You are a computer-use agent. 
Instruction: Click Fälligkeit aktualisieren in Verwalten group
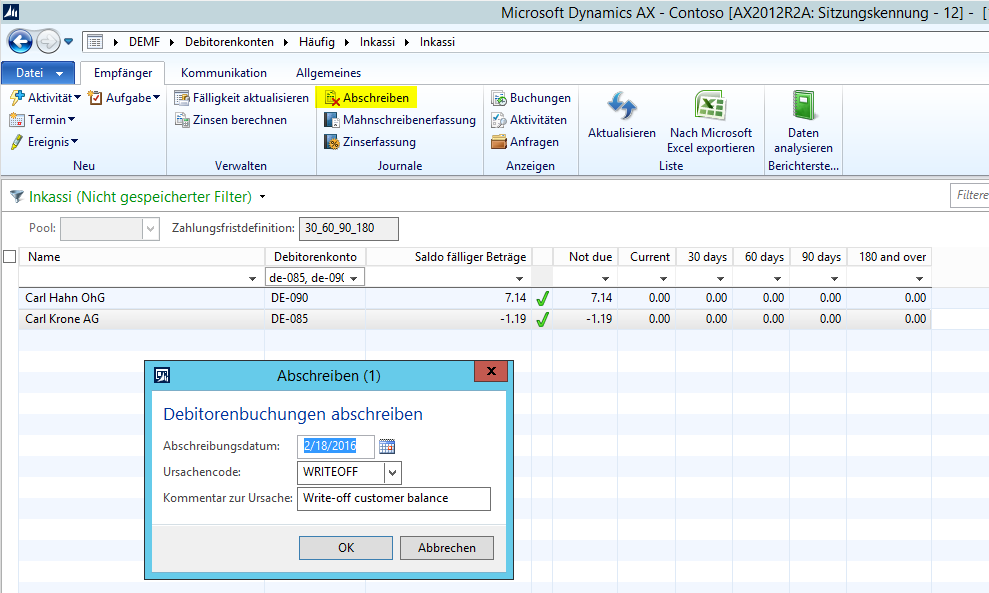(x=241, y=98)
